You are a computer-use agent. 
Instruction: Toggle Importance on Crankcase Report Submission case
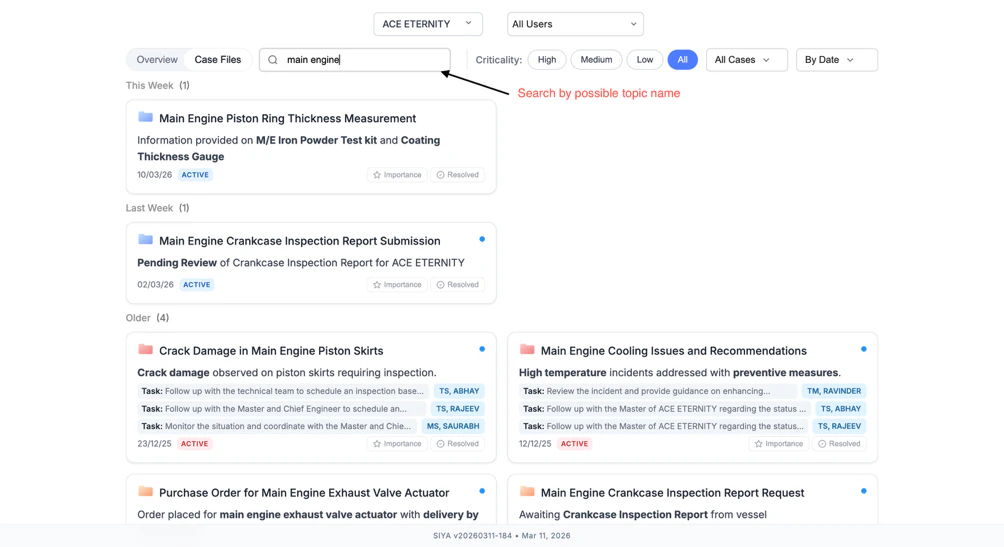tap(397, 284)
